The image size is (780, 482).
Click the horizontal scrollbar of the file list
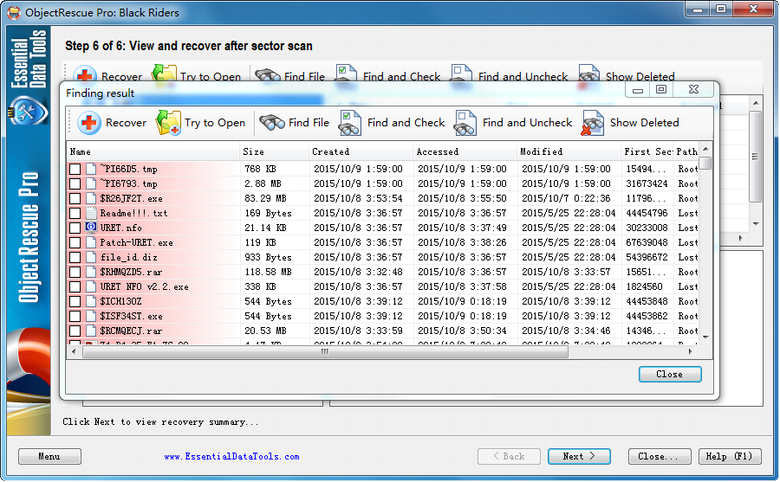[380, 352]
